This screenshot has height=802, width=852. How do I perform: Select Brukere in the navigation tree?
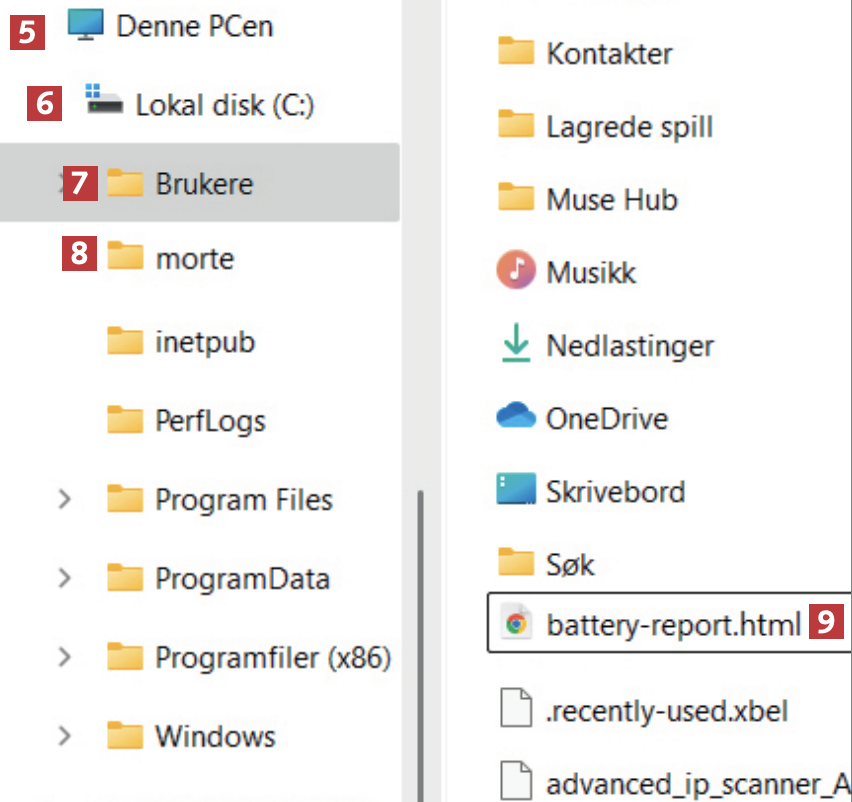(204, 183)
